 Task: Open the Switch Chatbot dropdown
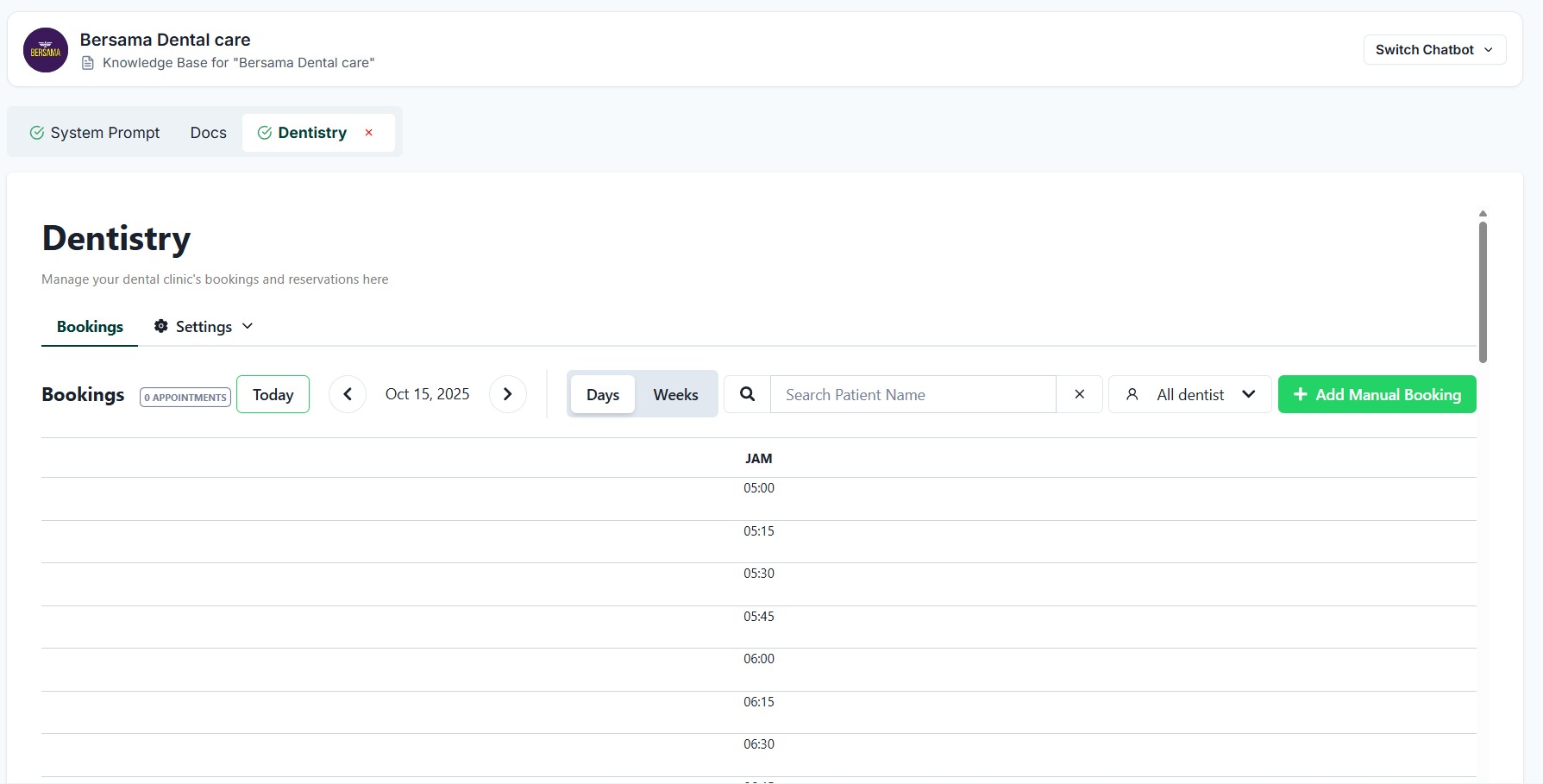(x=1434, y=50)
